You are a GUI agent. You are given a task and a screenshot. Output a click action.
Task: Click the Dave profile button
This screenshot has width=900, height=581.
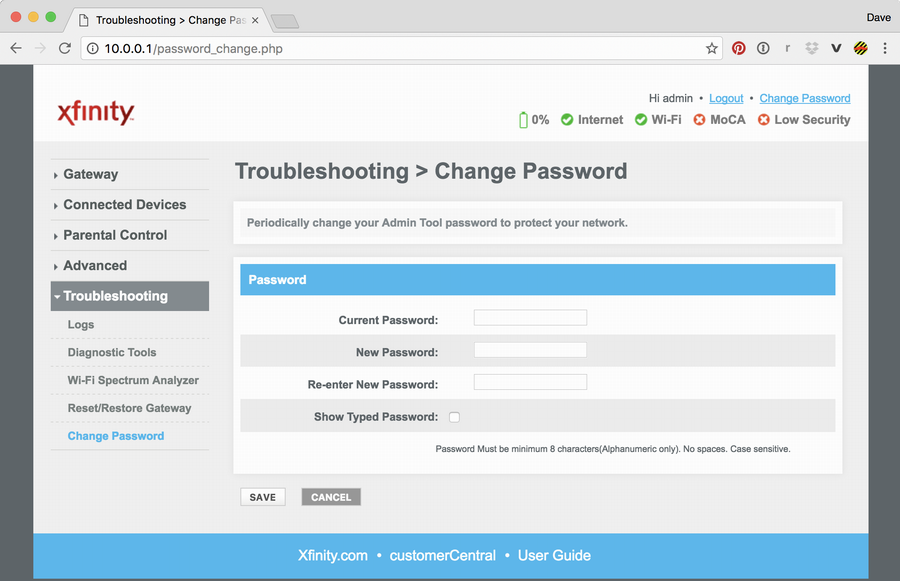(x=878, y=17)
